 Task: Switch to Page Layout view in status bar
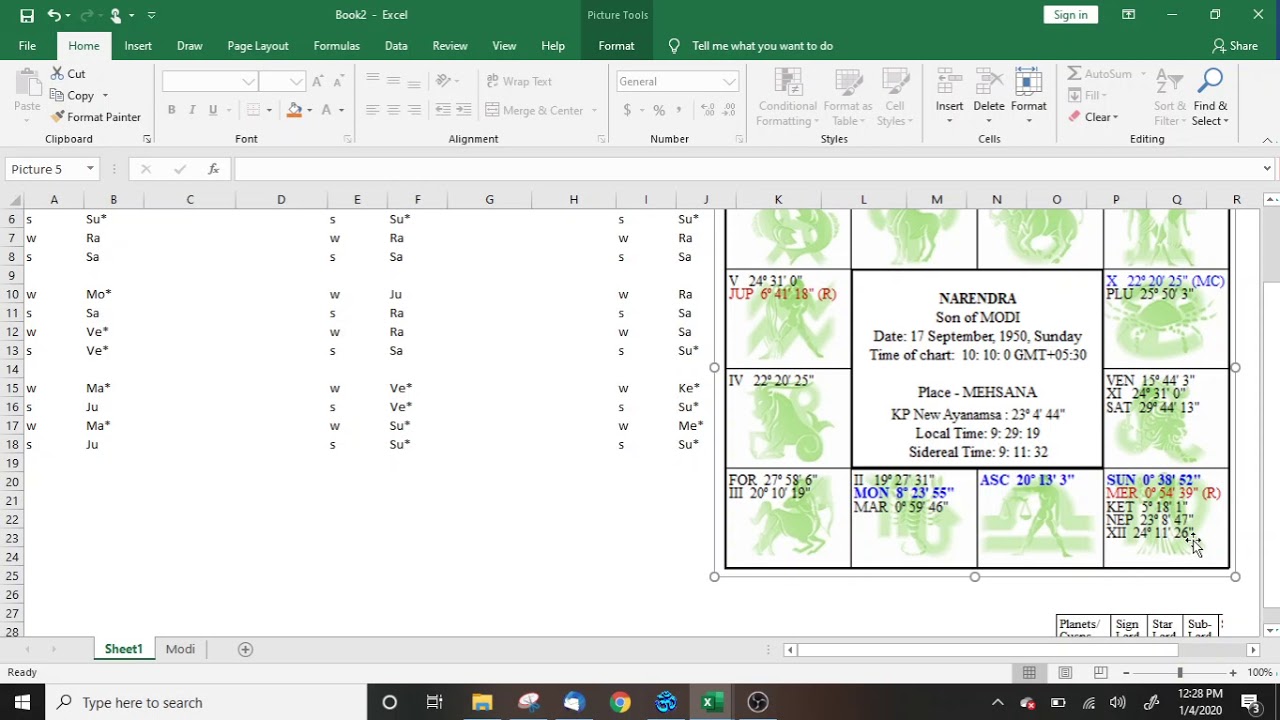click(1065, 673)
